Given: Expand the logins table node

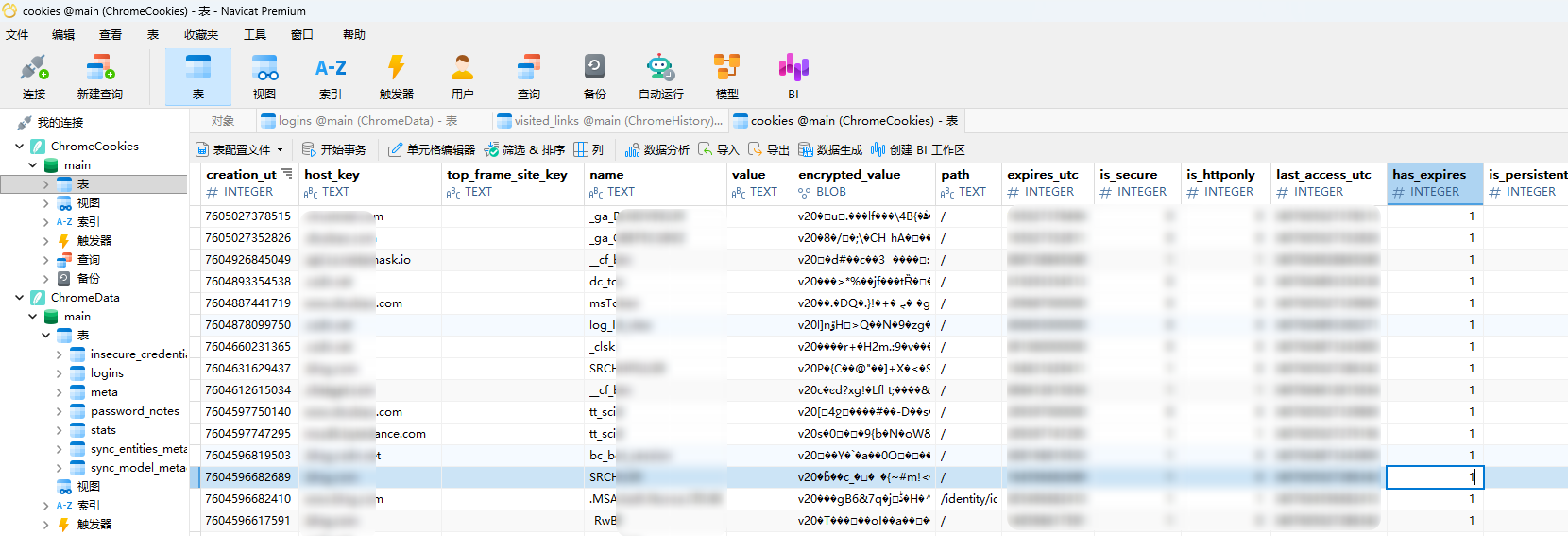Looking at the screenshot, I should 59,373.
